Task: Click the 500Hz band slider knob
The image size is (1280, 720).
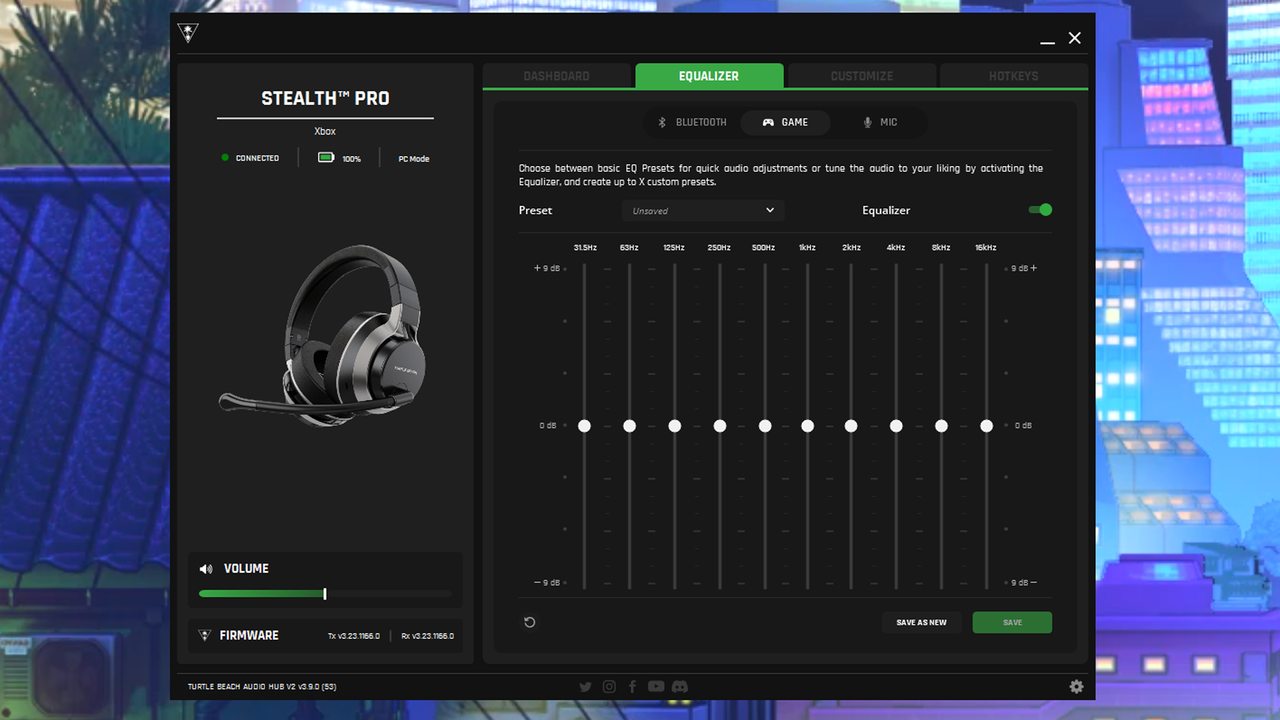Action: [765, 426]
